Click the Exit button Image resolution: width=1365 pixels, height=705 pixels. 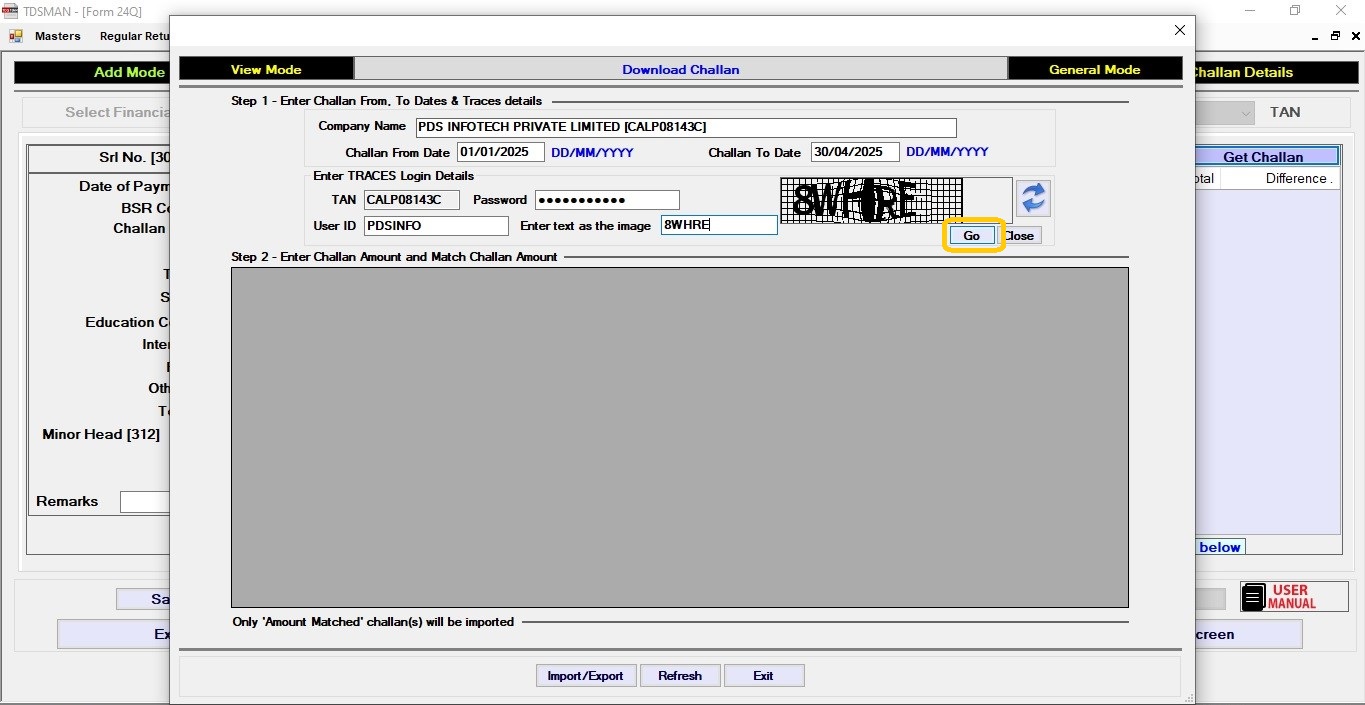pyautogui.click(x=763, y=676)
